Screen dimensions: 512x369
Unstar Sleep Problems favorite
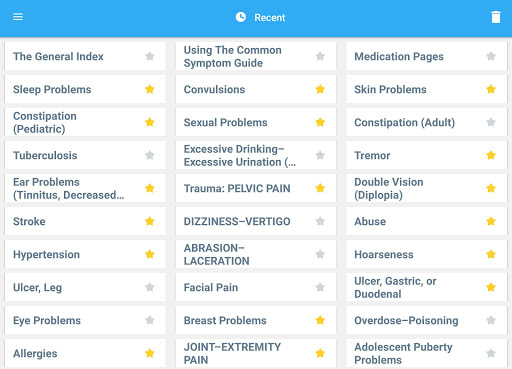(150, 89)
